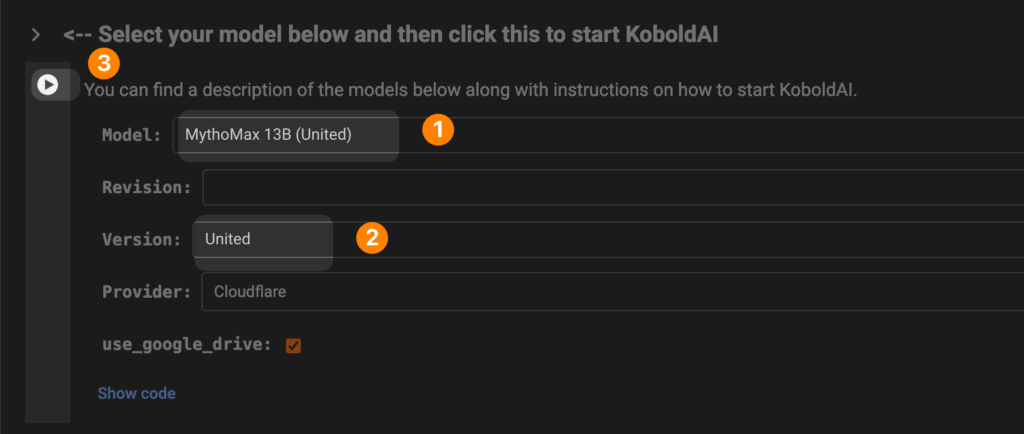1024x434 pixels.
Task: Run the KoboldAI cell with play button
Action: [x=47, y=84]
